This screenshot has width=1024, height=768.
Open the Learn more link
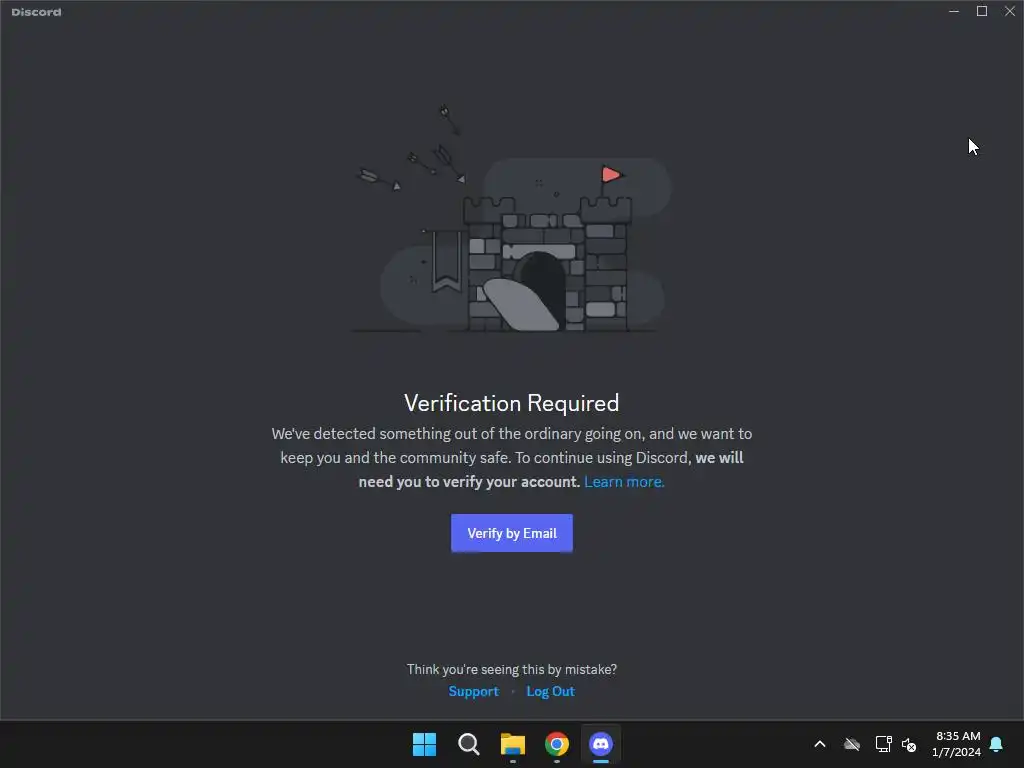point(624,482)
